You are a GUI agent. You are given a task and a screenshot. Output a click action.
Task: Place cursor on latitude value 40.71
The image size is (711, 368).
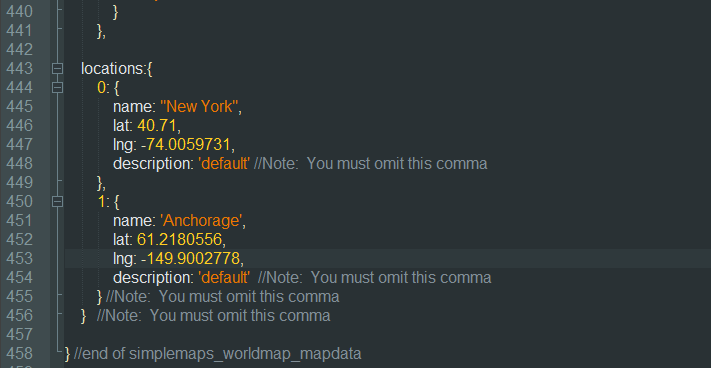[x=156, y=126]
